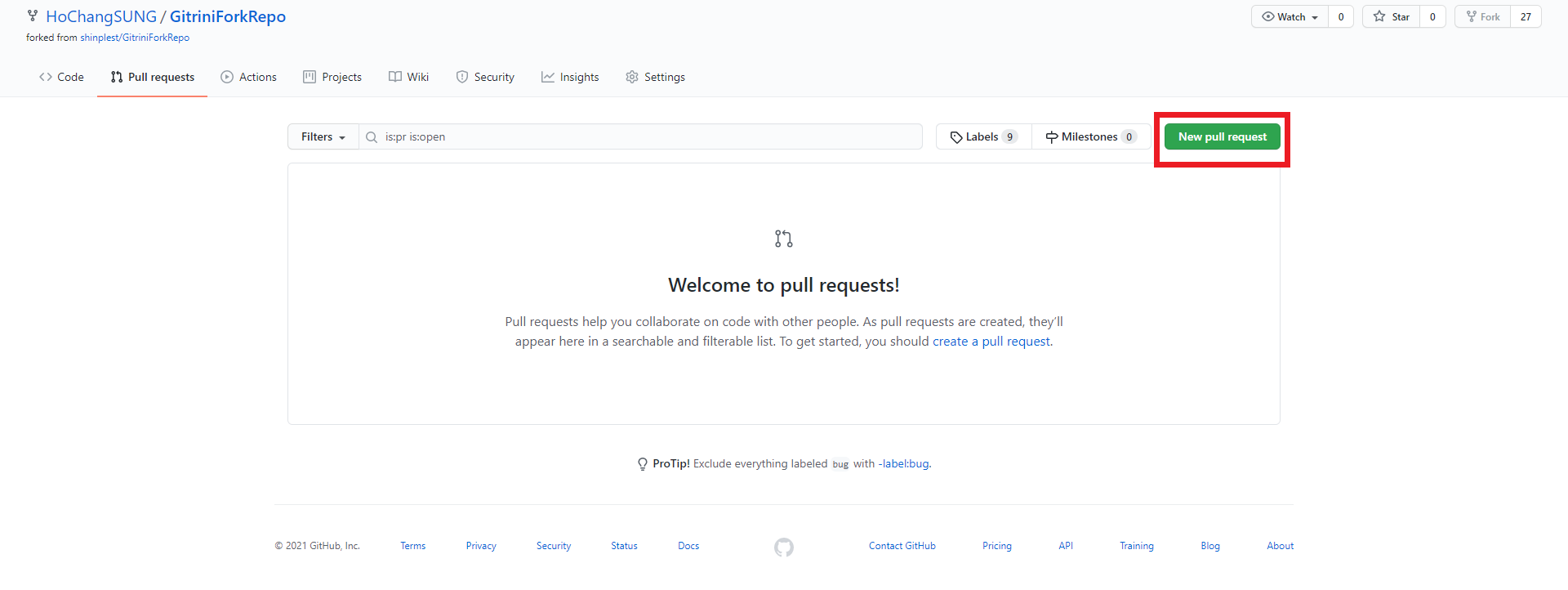Open the Milestones list

coord(1091,136)
